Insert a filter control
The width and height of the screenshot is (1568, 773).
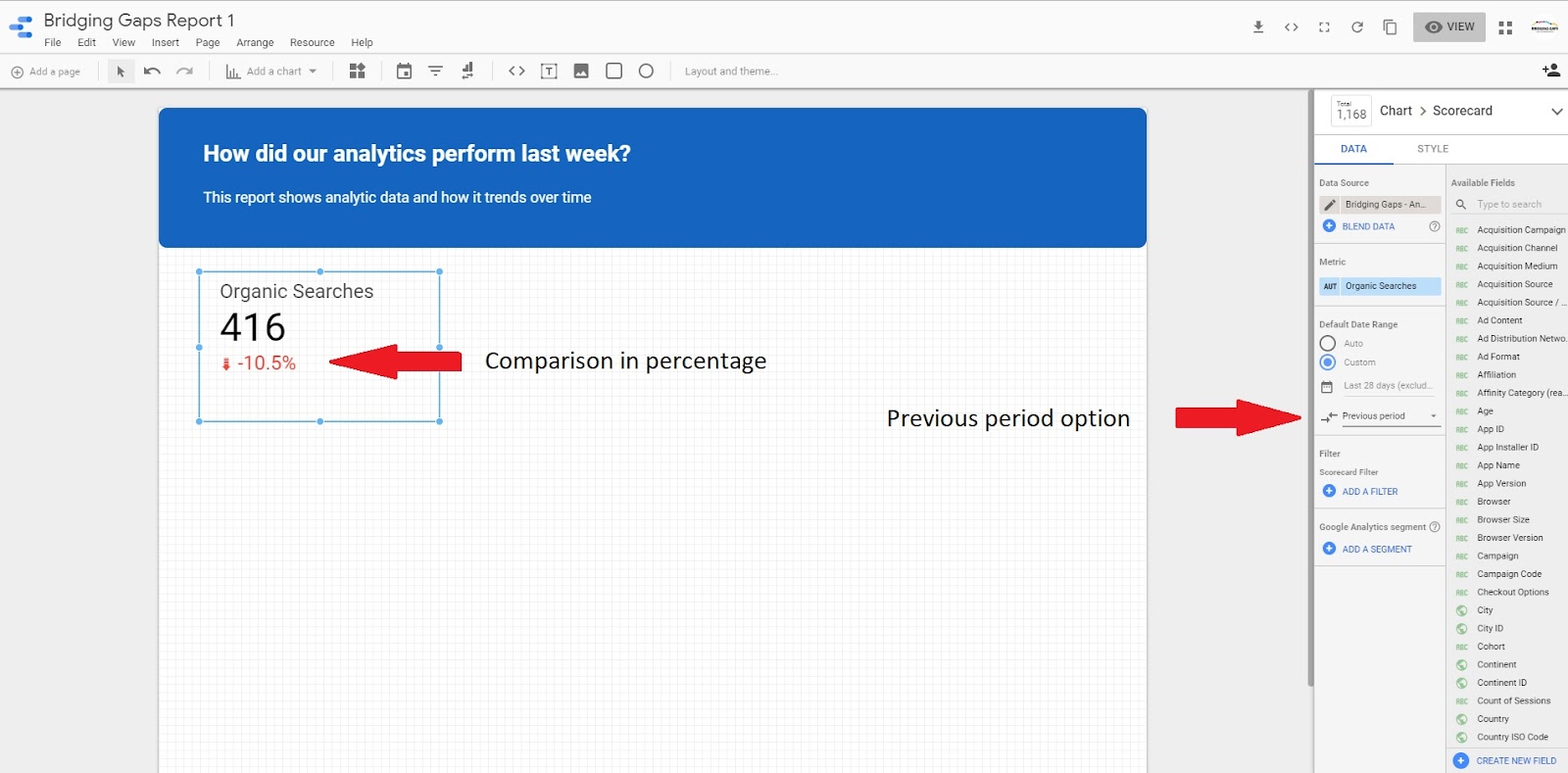[x=436, y=72]
